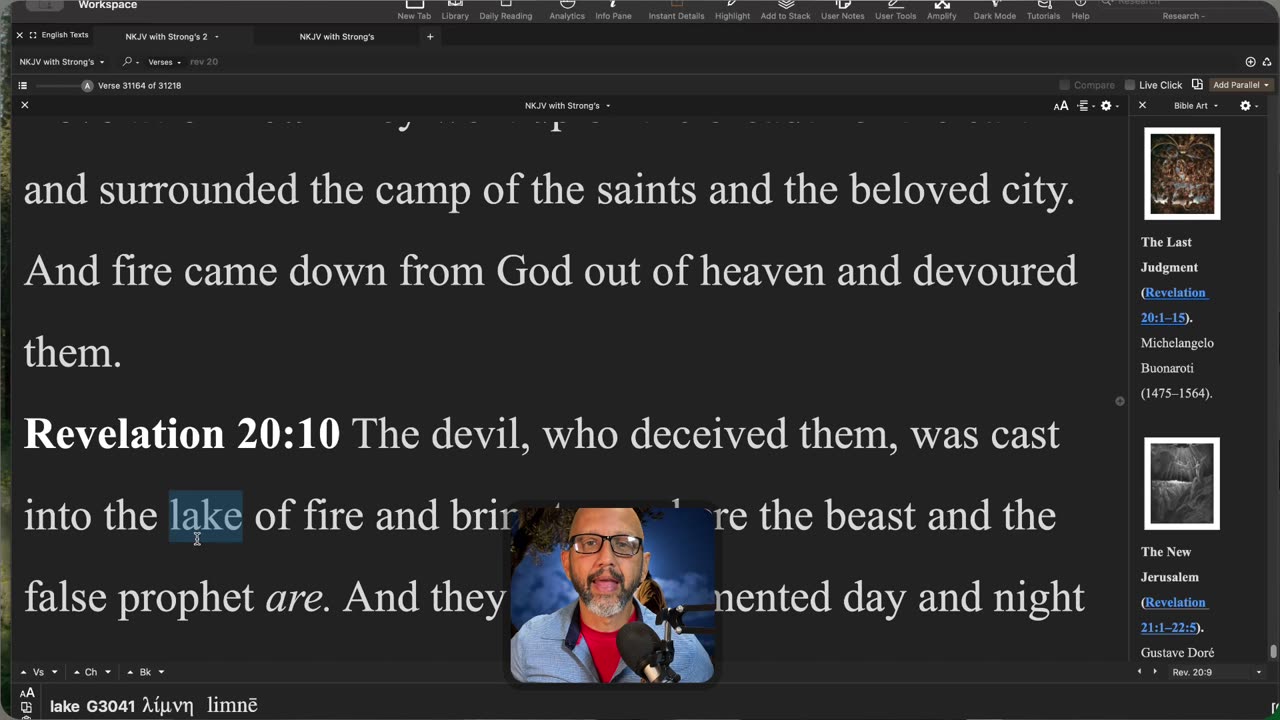Enable the Compare checkbox
1280x720 pixels.
pyautogui.click(x=1064, y=86)
